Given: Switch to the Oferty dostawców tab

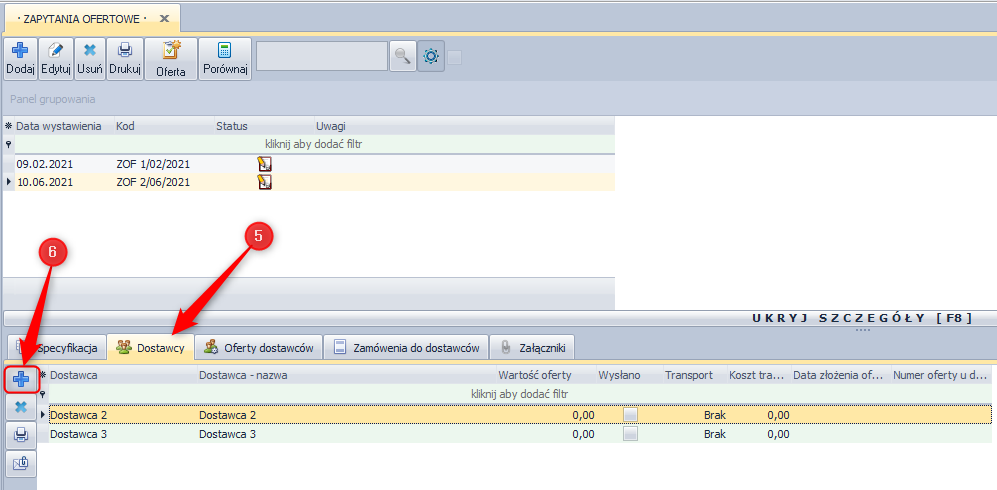Looking at the screenshot, I should [x=259, y=348].
